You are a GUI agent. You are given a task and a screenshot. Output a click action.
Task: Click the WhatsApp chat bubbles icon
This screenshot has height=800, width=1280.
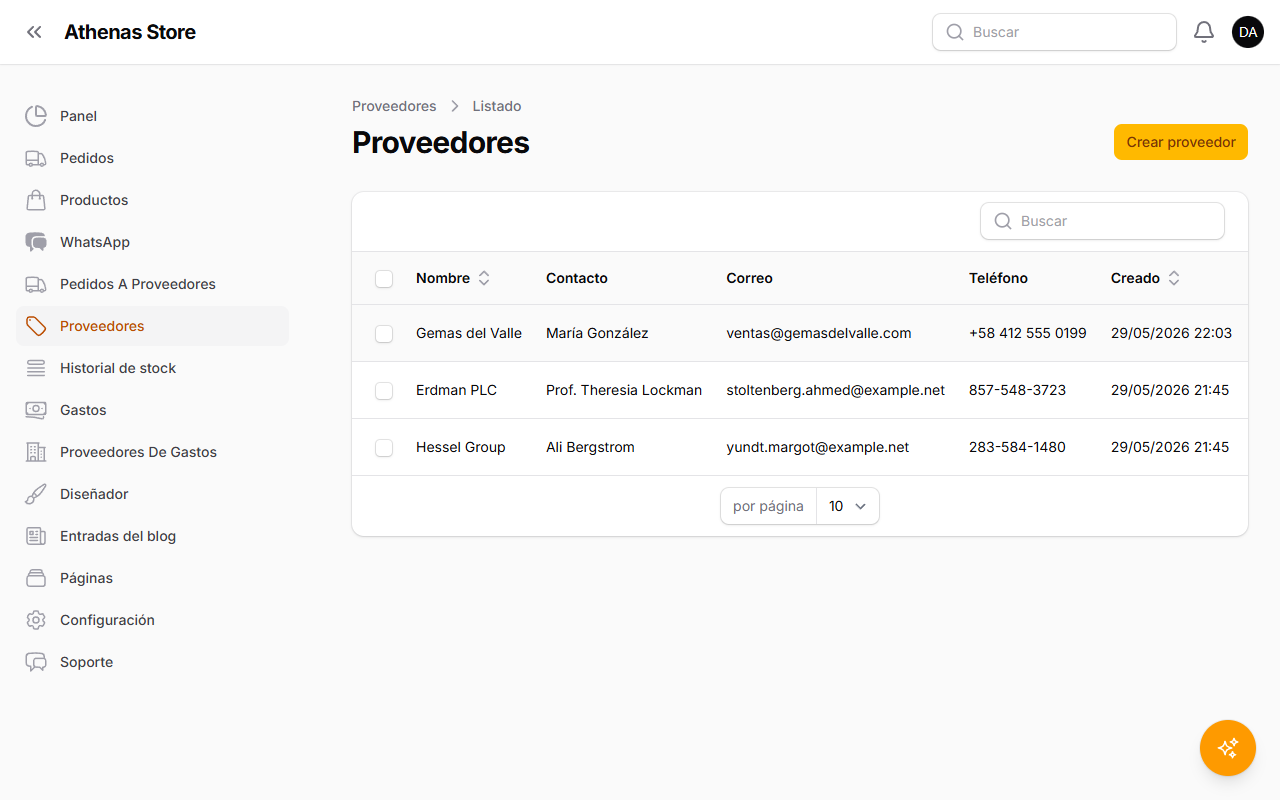coord(36,242)
